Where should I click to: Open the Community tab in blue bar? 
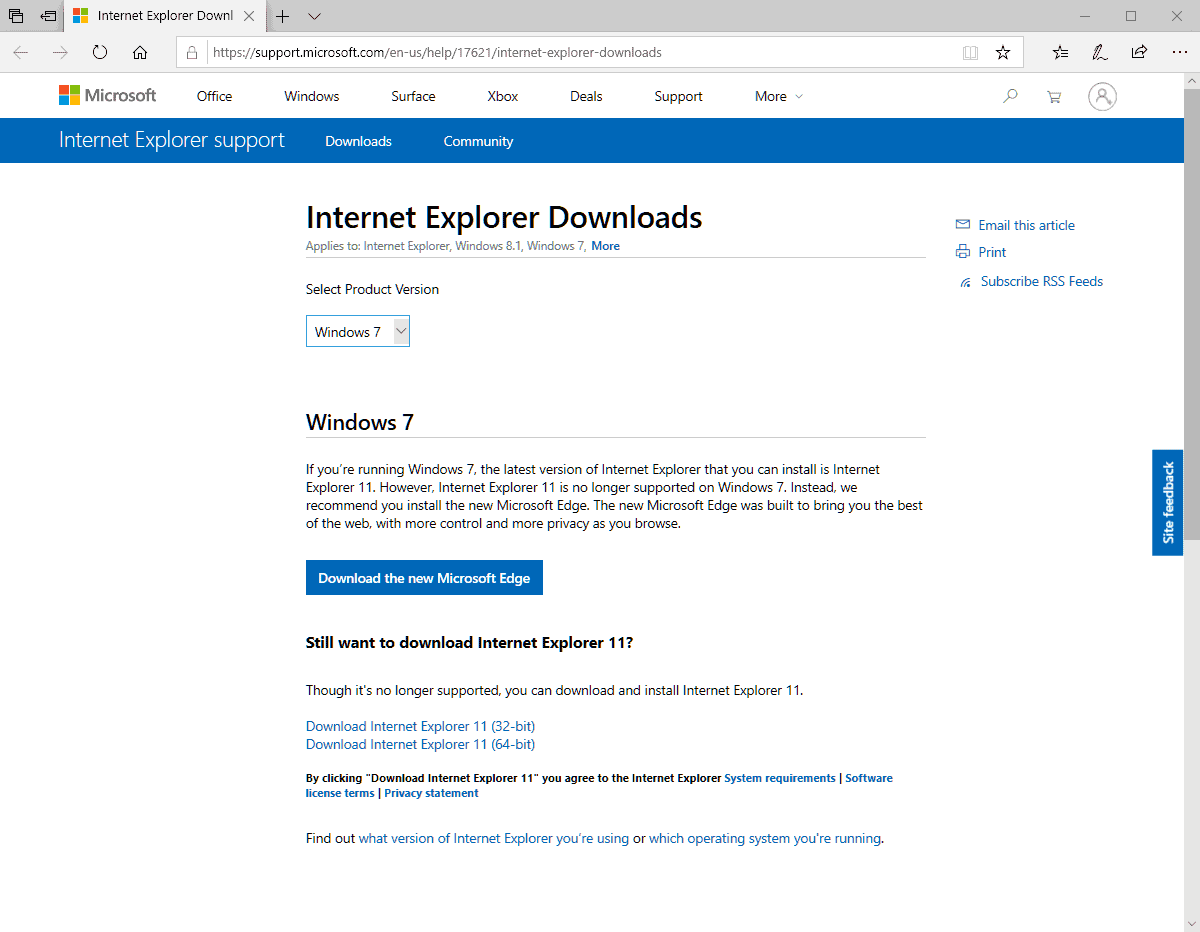[478, 141]
